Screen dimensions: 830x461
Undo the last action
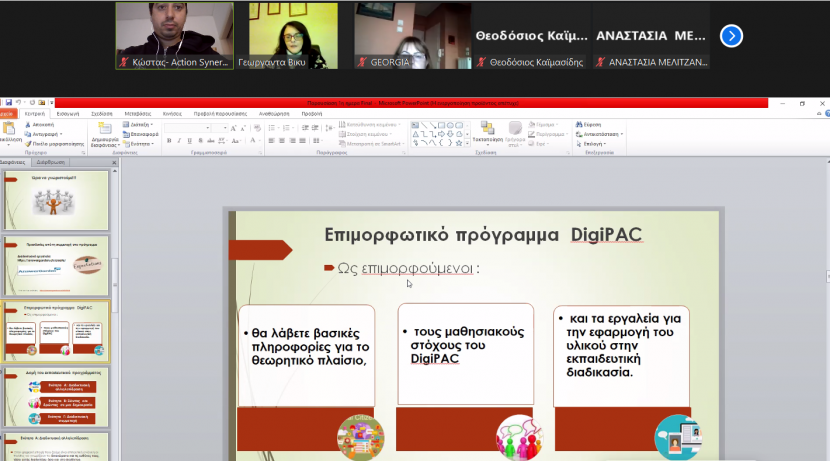(x=19, y=103)
